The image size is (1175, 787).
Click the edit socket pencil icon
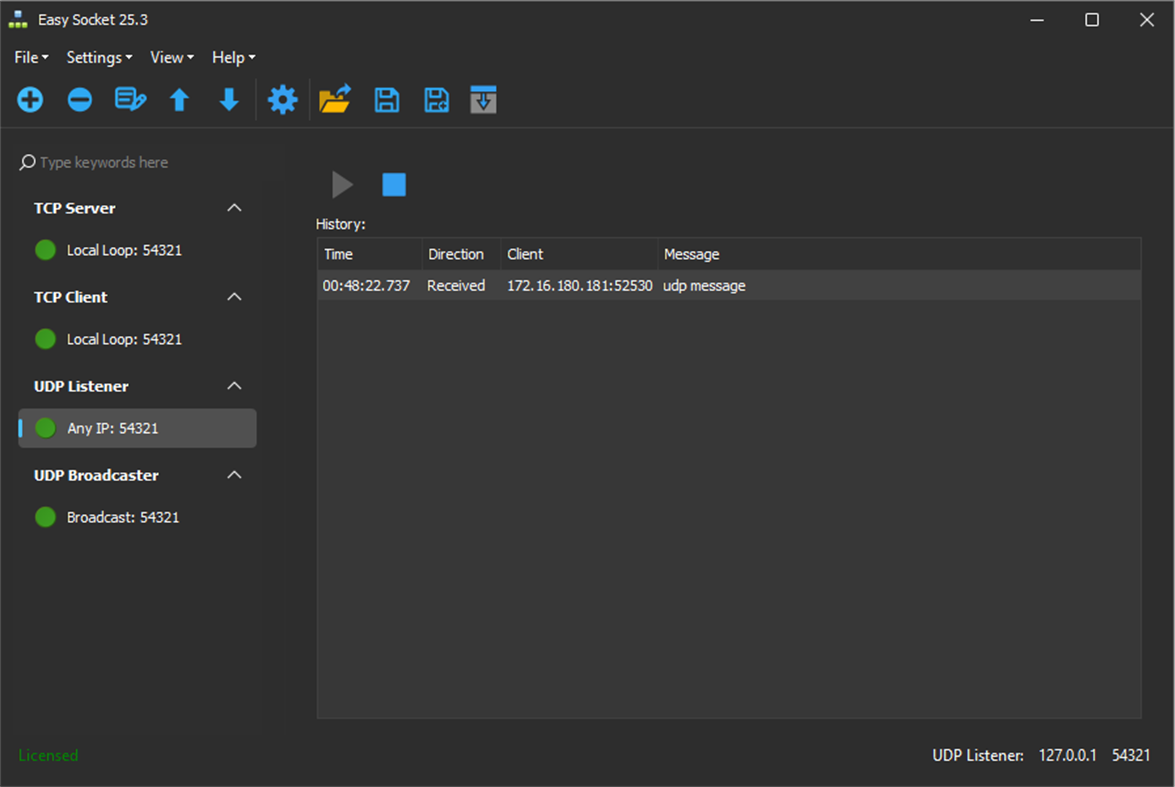point(130,99)
